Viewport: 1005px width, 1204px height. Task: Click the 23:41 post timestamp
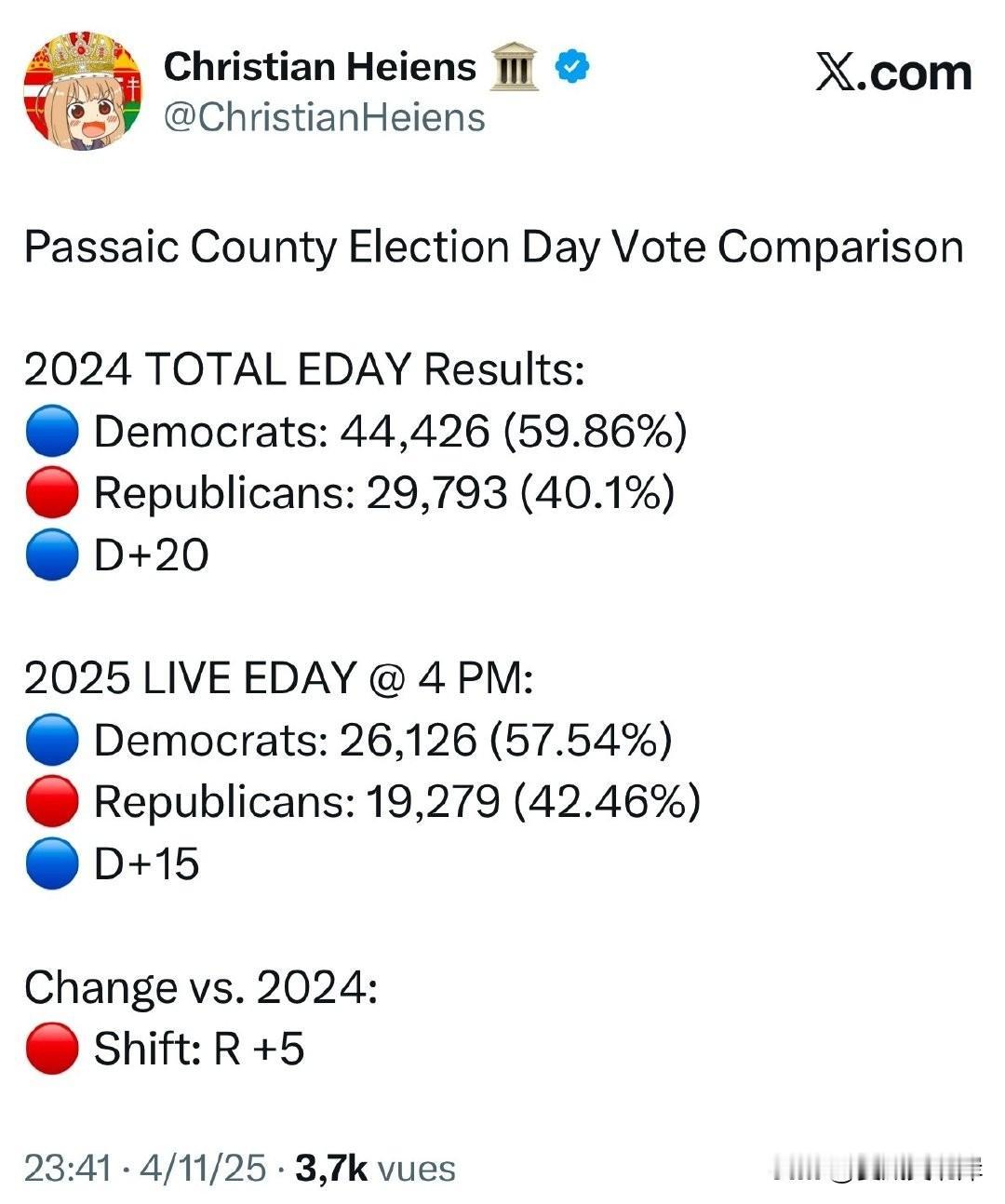click(67, 1169)
